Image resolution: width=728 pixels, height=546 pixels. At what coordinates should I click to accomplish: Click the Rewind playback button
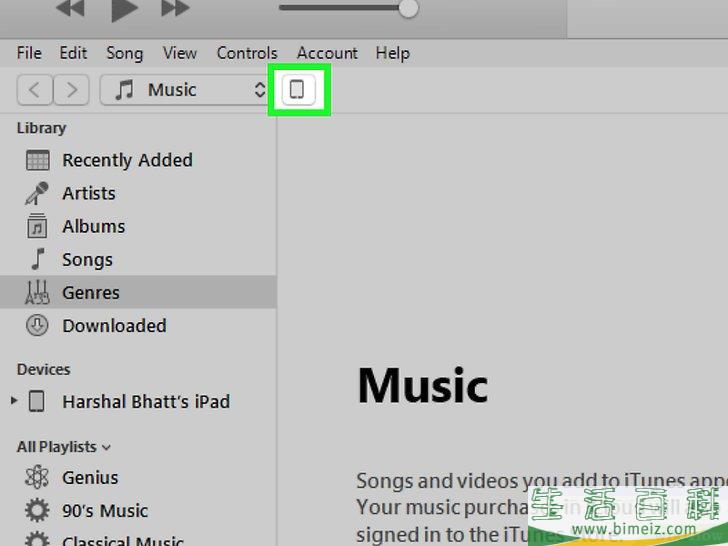71,7
